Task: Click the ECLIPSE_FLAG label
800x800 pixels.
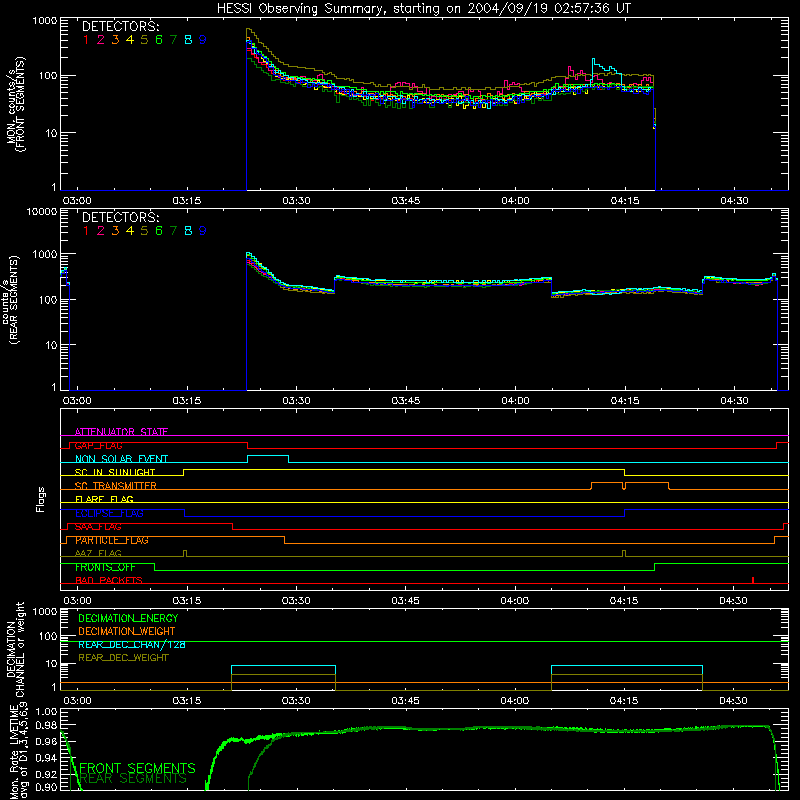Action: pos(109,513)
